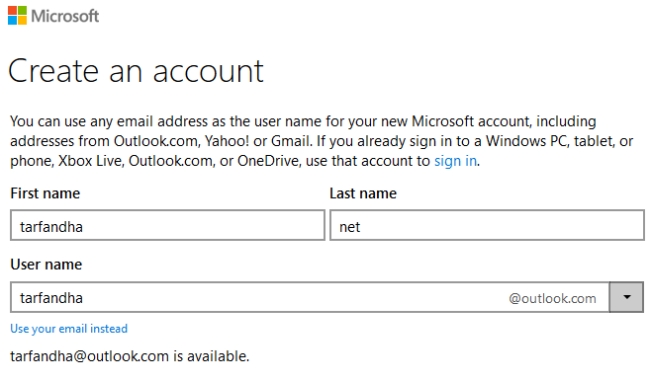The image size is (650, 381).
Task: Click into the User name field
Action: point(310,297)
